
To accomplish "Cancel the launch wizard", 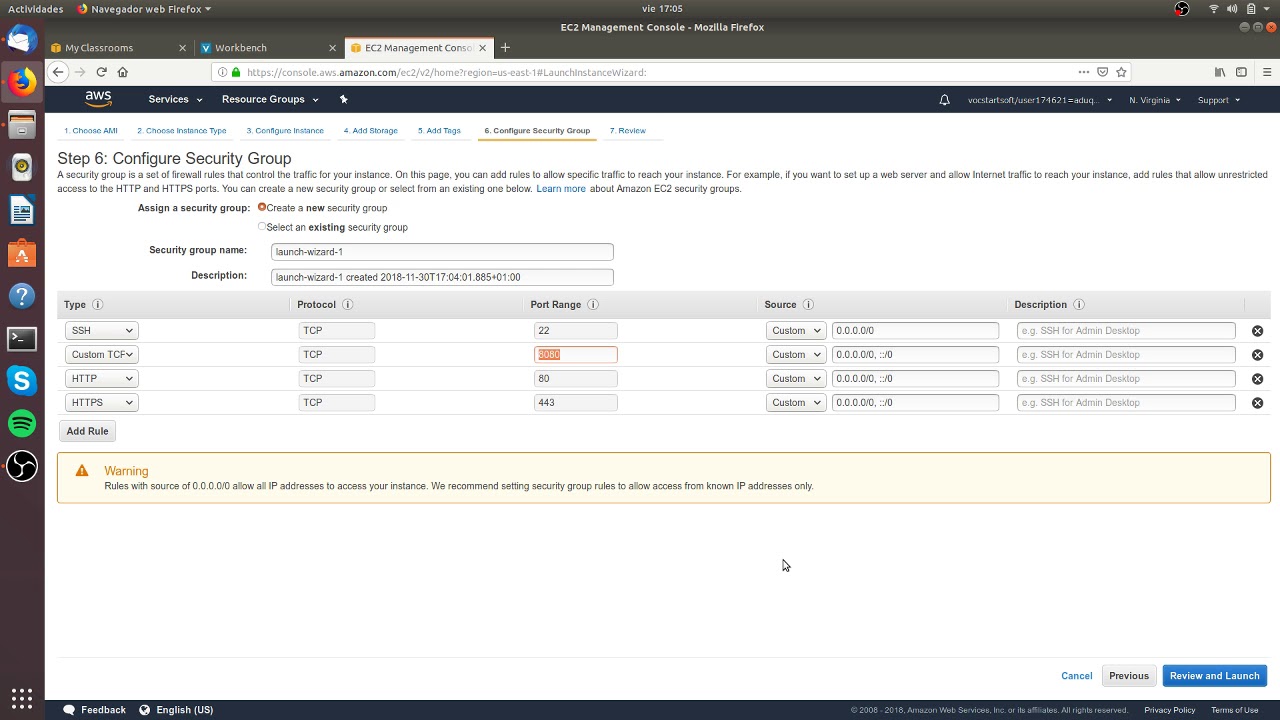I will [1077, 676].
